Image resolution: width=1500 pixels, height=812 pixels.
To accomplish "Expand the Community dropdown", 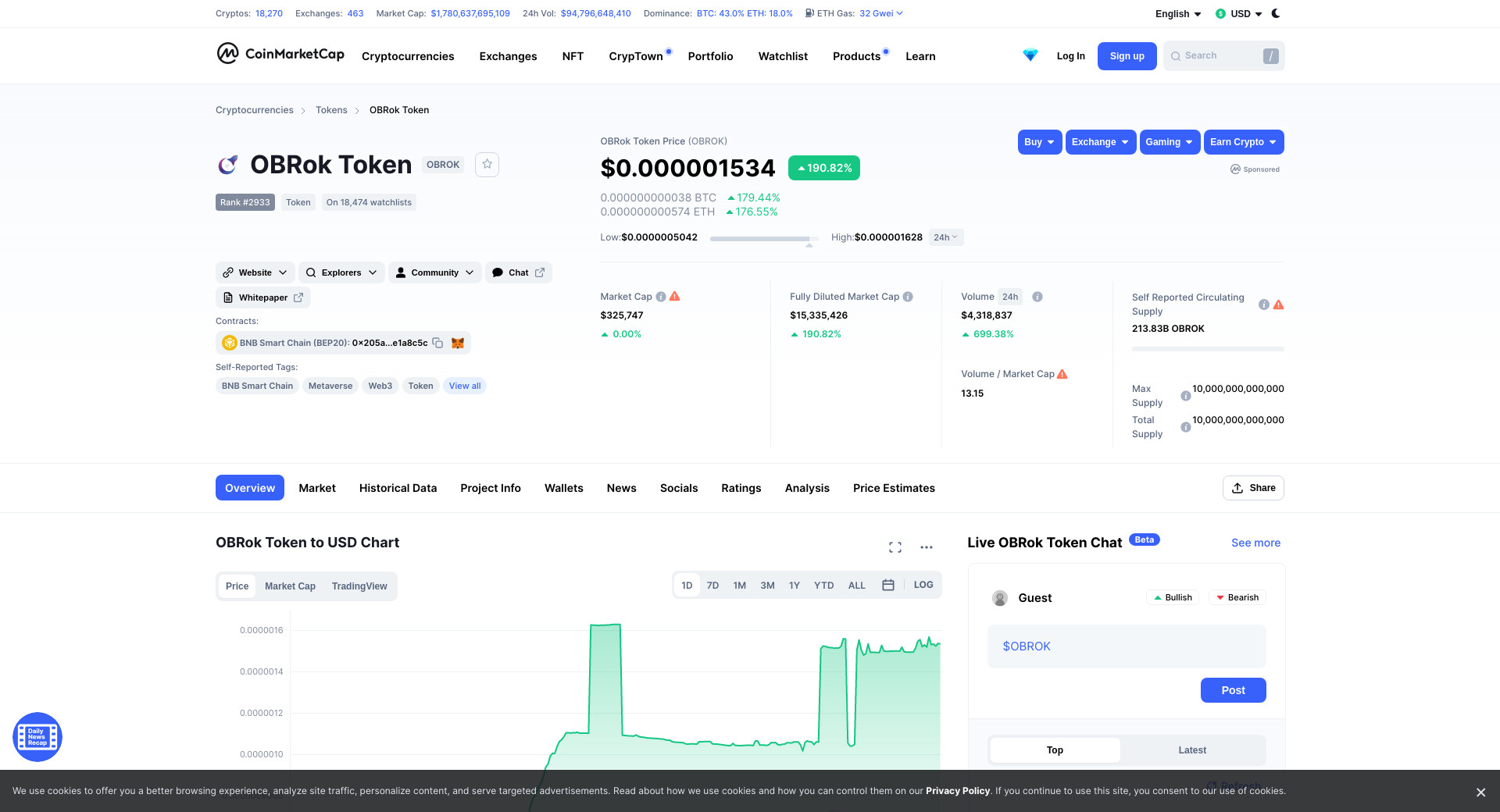I will [434, 272].
